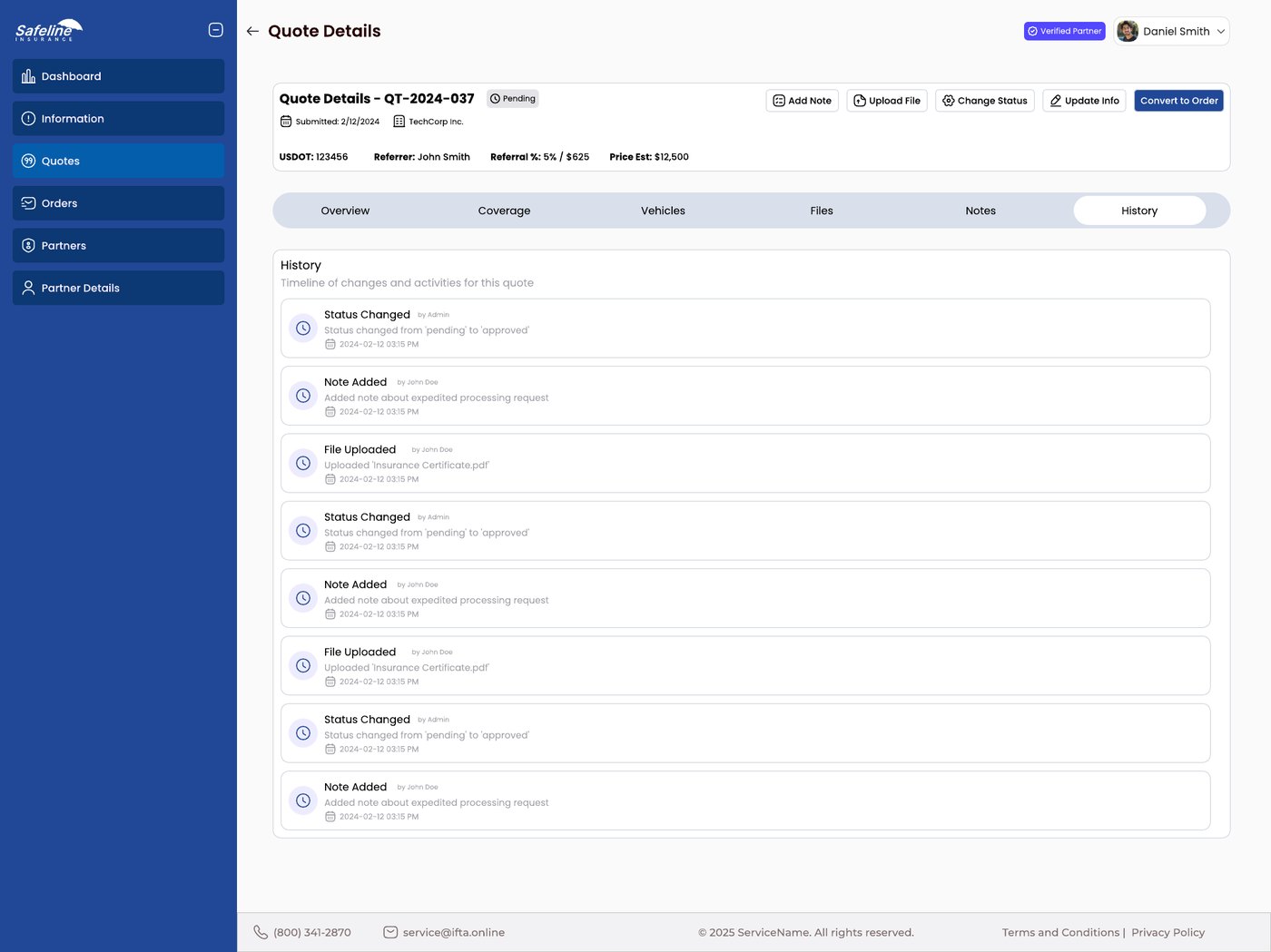Switch to the Overview tab

coord(345,211)
